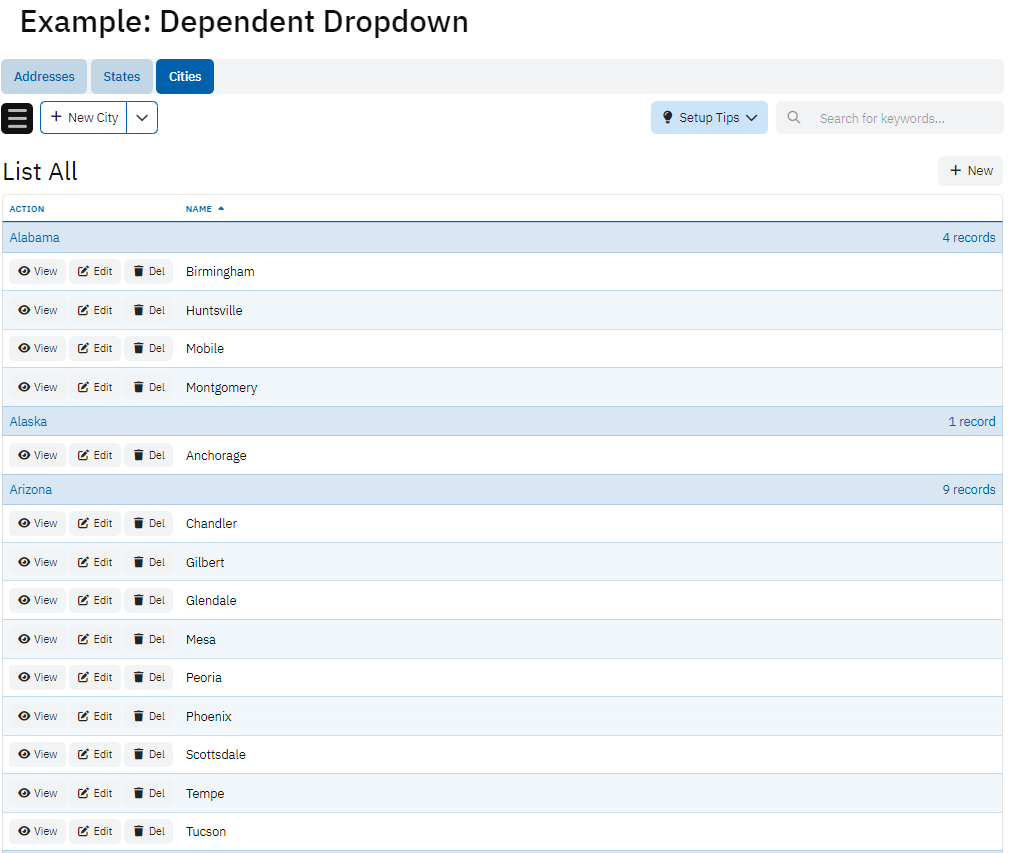The image size is (1011, 853).
Task: Switch to the Addresses tab
Action: 44,77
